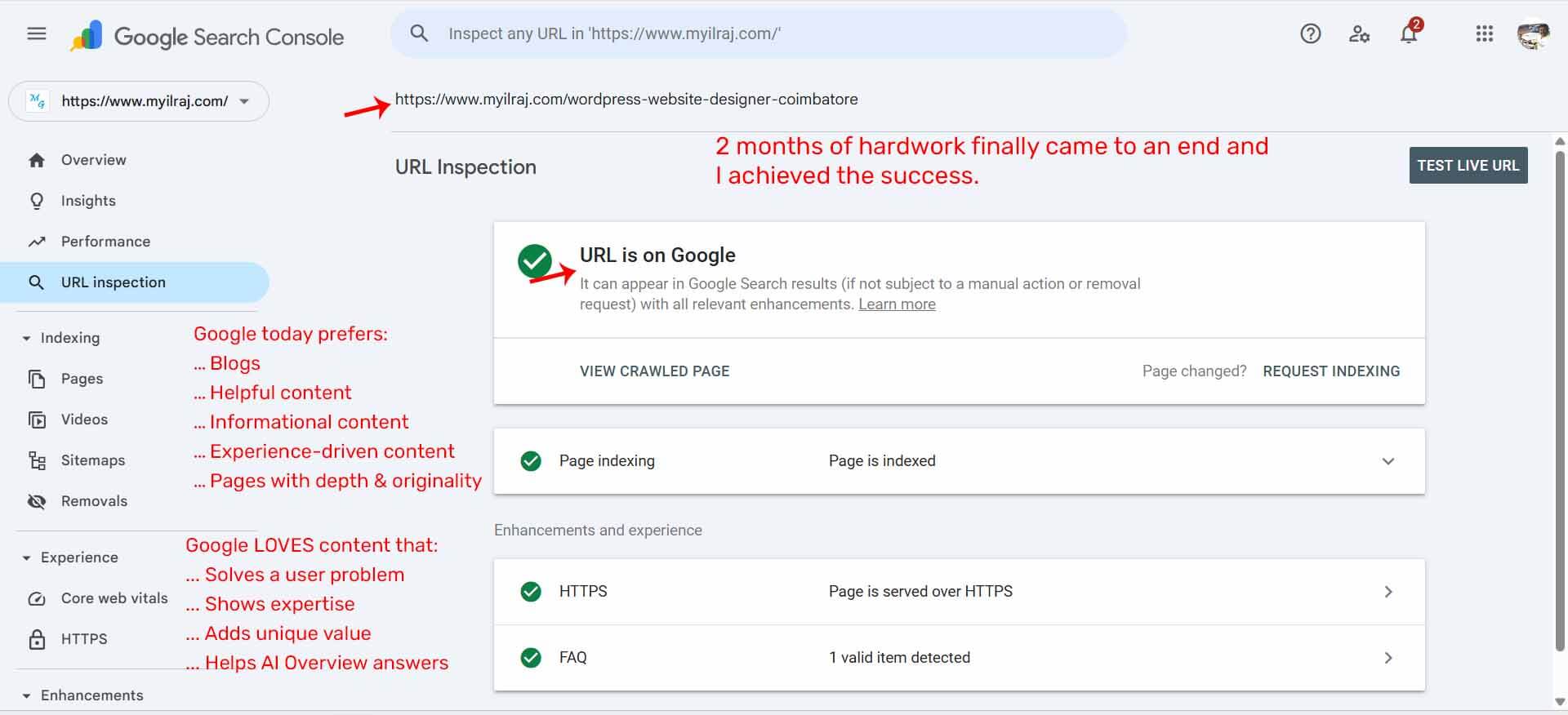Screen dimensions: 1568x715
Task: Open Users and permissions settings icon
Action: pyautogui.click(x=1359, y=34)
